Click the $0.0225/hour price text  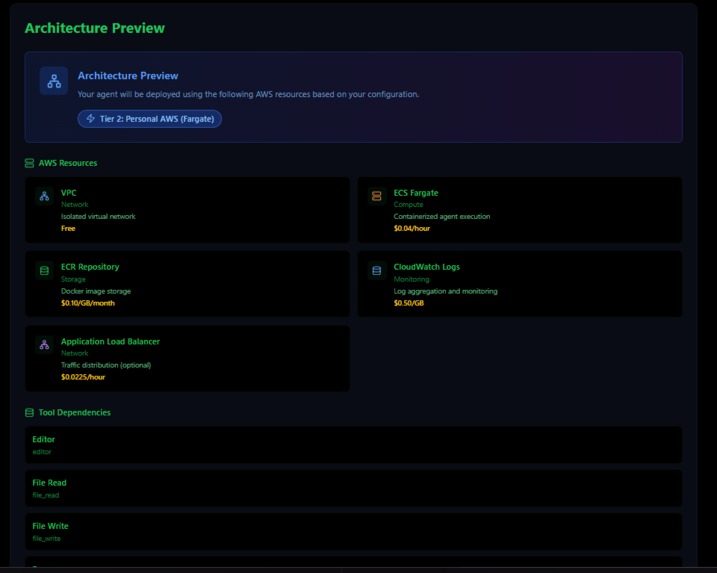pyautogui.click(x=83, y=377)
